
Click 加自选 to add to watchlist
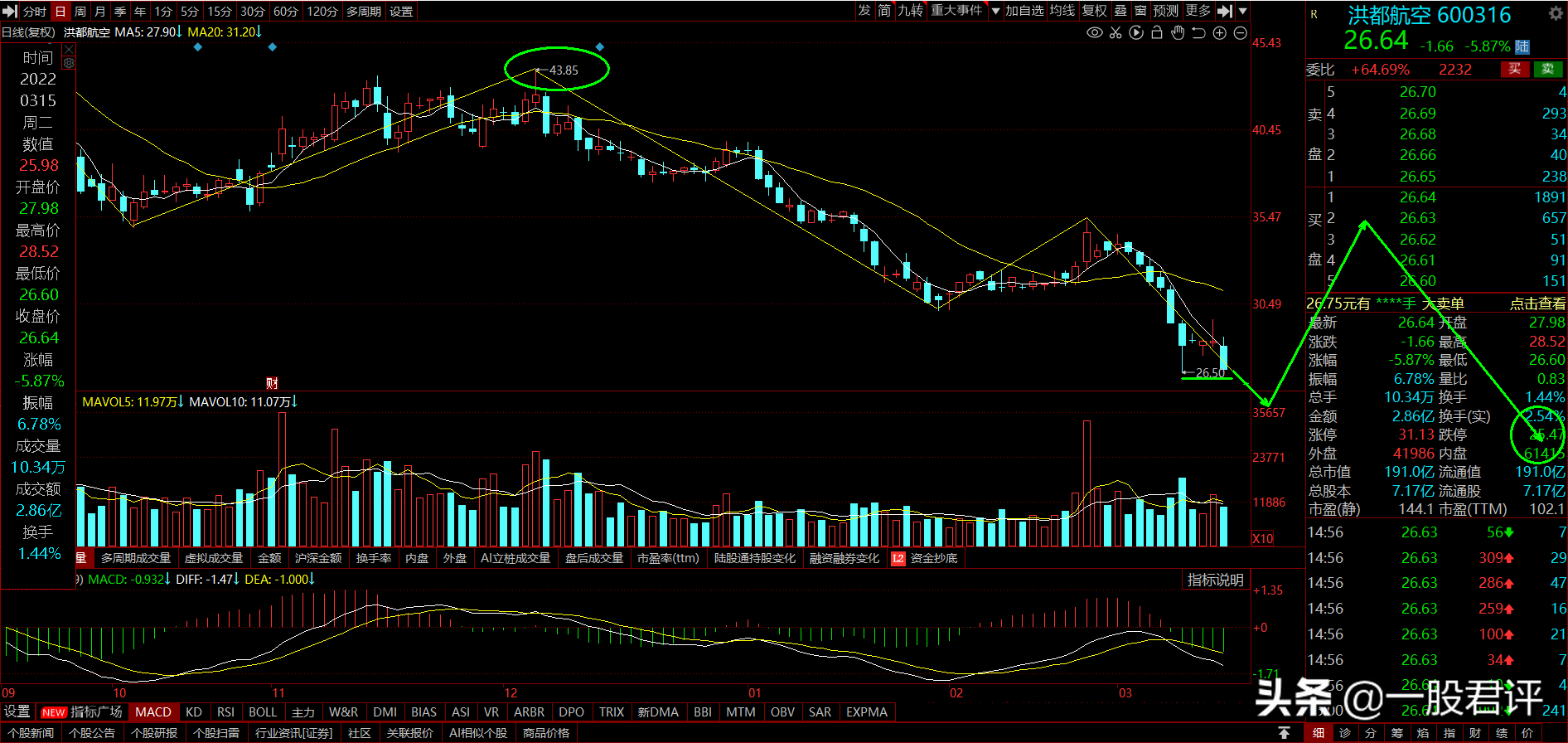[1024, 11]
